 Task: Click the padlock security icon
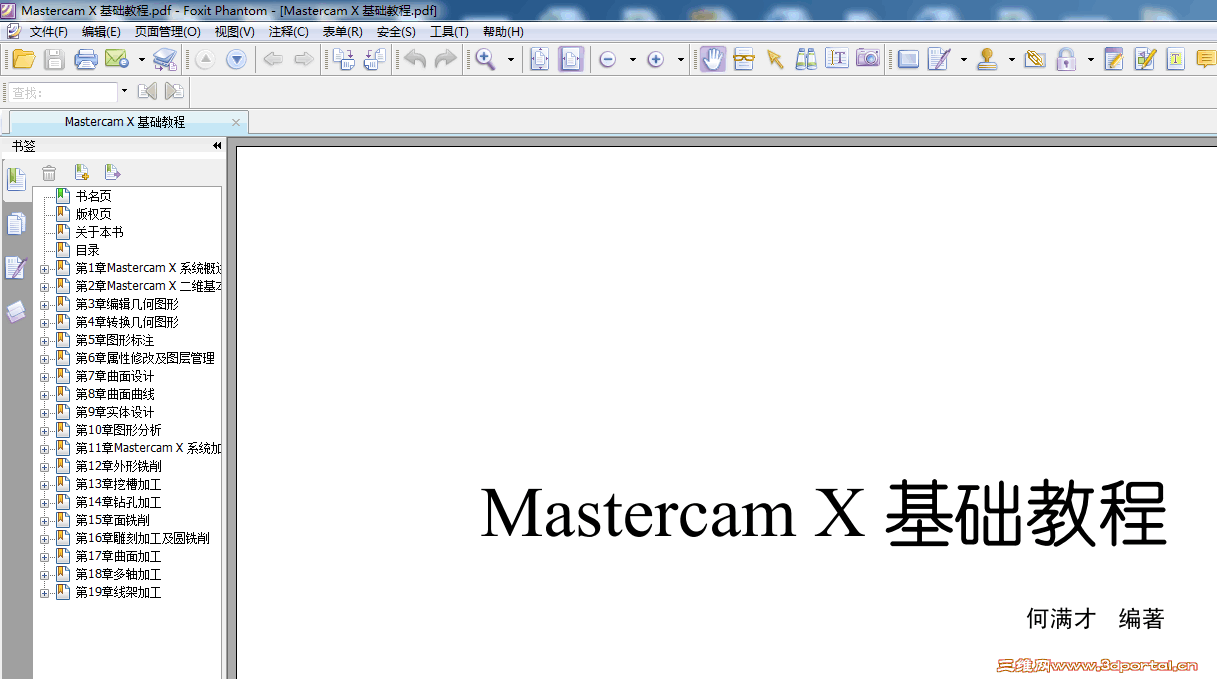tap(1066, 60)
